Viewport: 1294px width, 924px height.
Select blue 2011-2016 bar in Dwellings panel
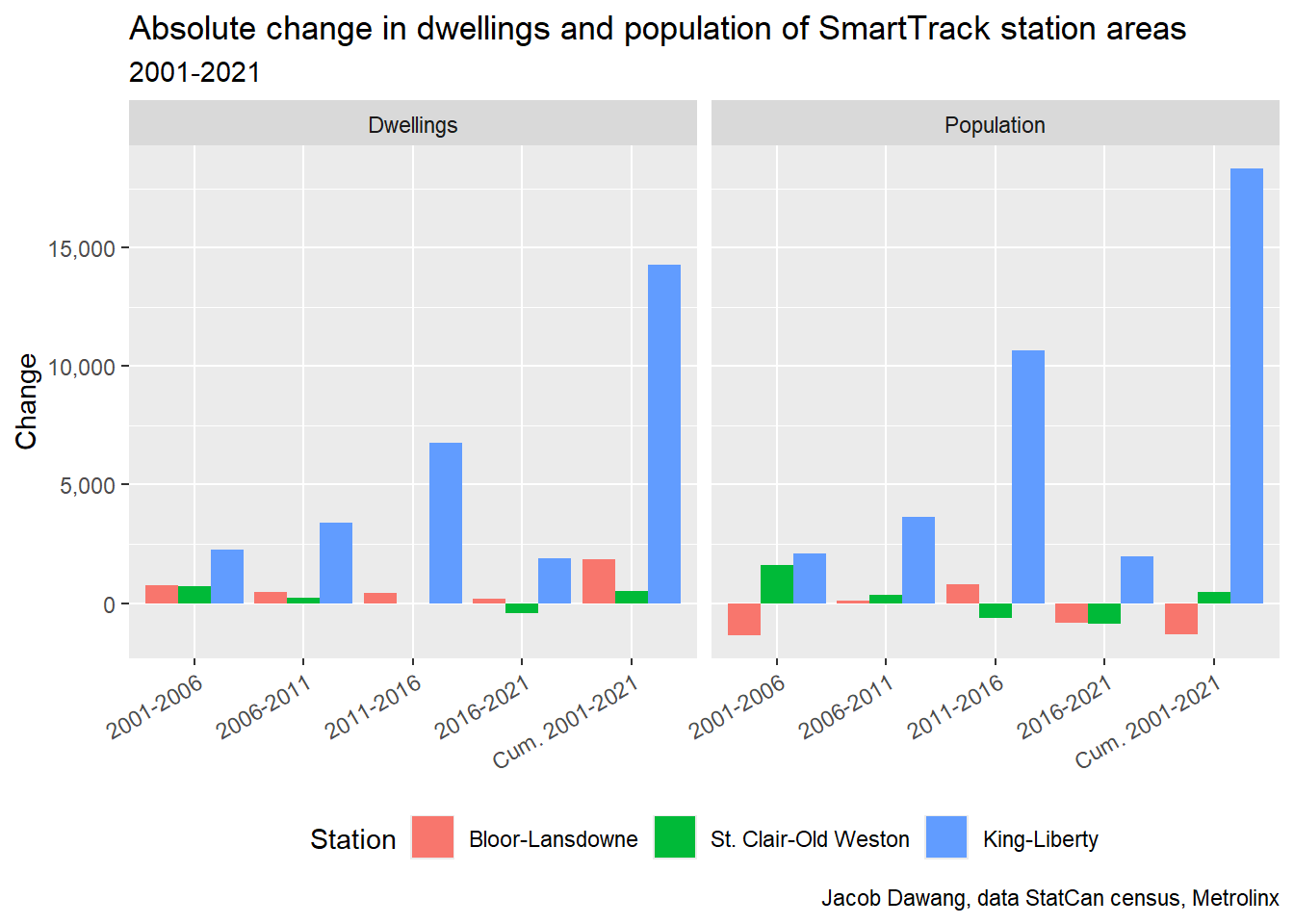coord(446,523)
